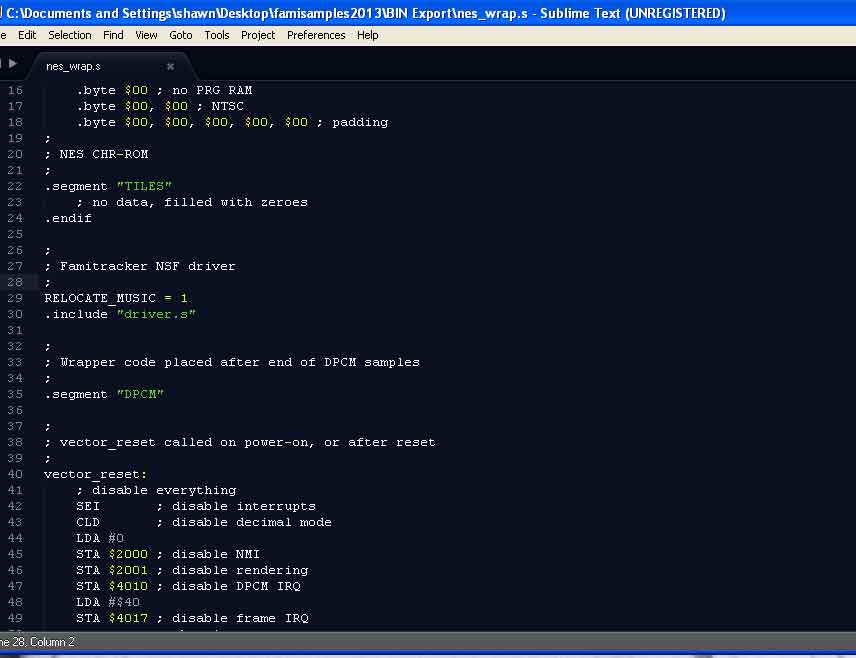Click the "TILES" segment string
Viewport: 856px width, 658px height.
pyautogui.click(x=145, y=186)
